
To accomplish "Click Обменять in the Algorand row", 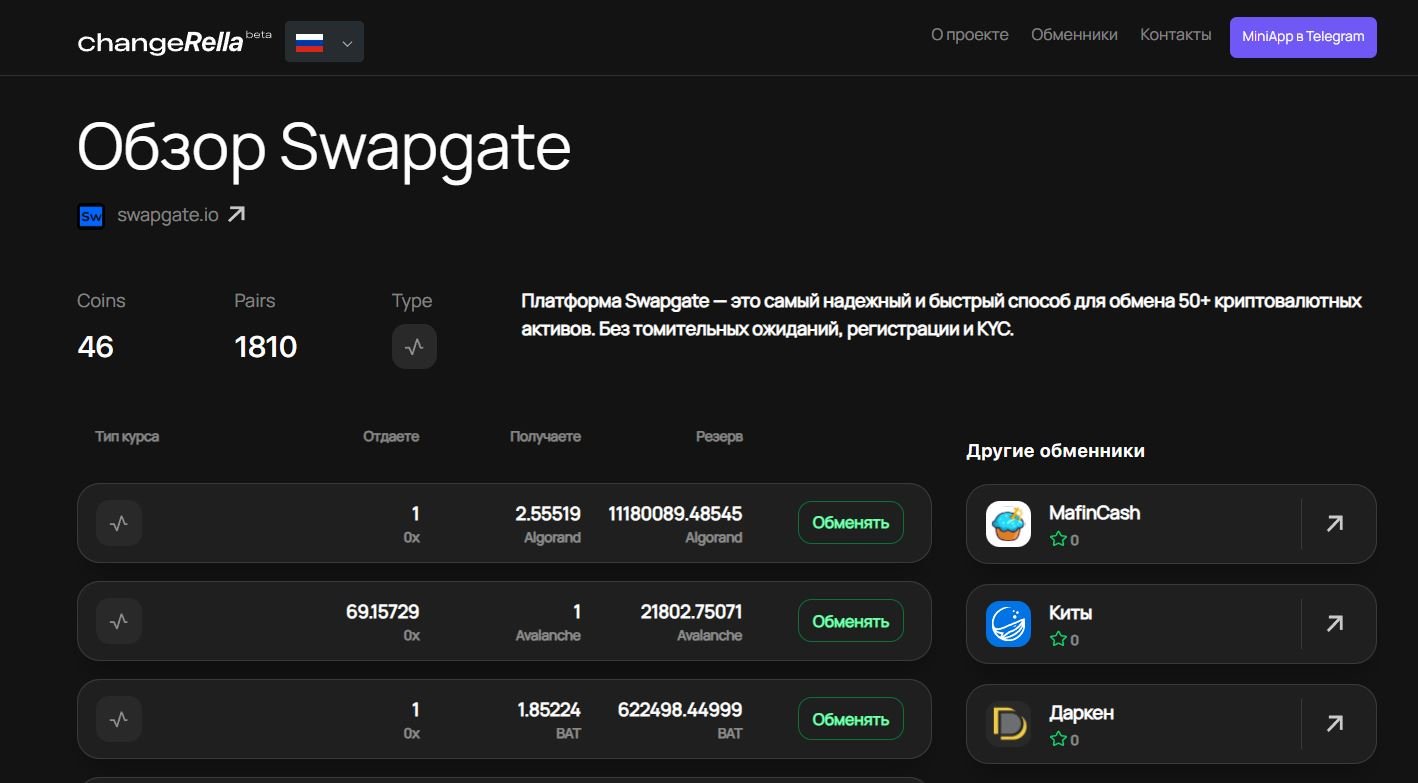I will coord(850,523).
